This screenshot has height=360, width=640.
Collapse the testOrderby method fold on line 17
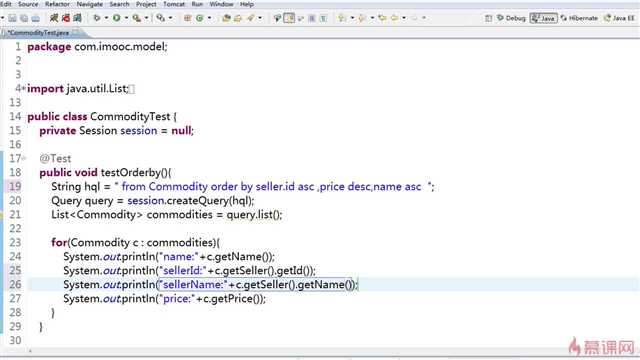tap(24, 158)
